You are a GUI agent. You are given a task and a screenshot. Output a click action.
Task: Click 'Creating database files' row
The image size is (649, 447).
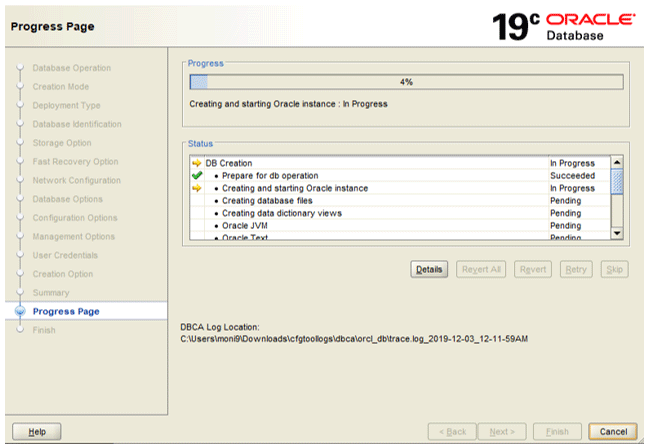coord(400,200)
